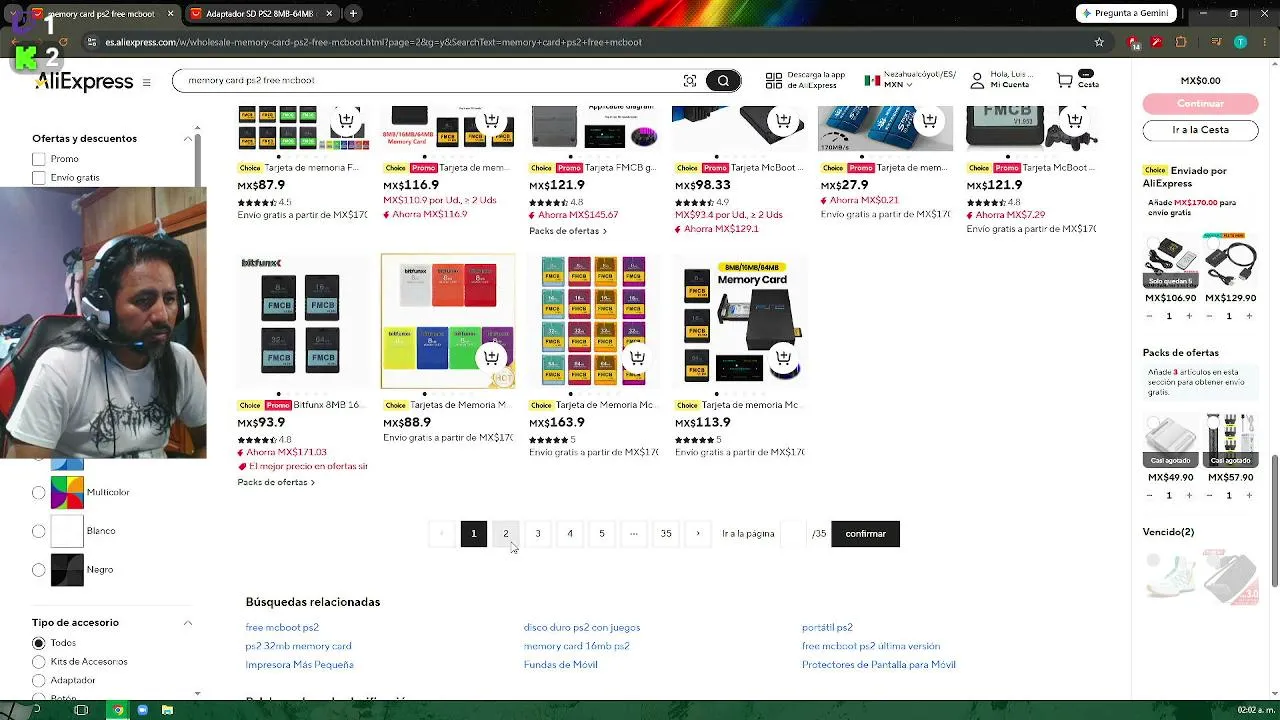Select the Adaptador radio button

point(39,681)
